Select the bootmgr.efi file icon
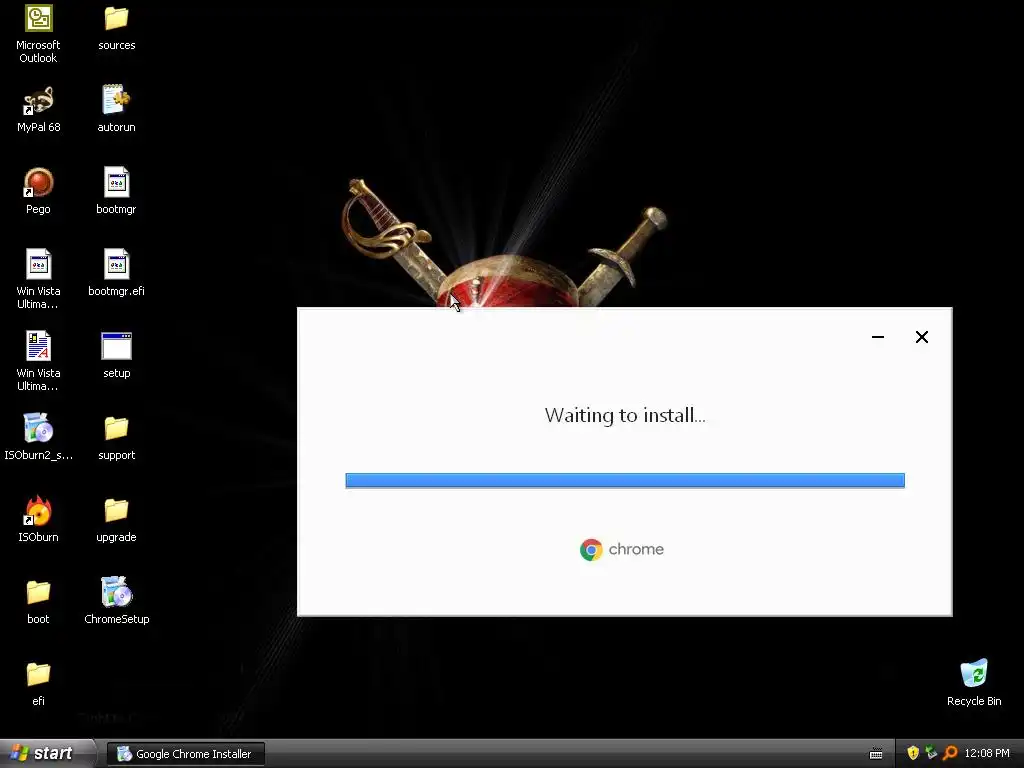 tap(116, 264)
